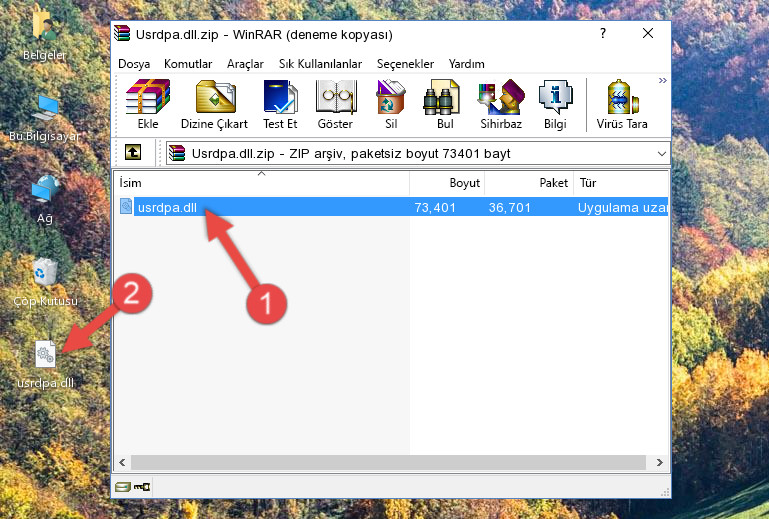Click the 73,401 size value
The image size is (769, 519).
click(435, 208)
